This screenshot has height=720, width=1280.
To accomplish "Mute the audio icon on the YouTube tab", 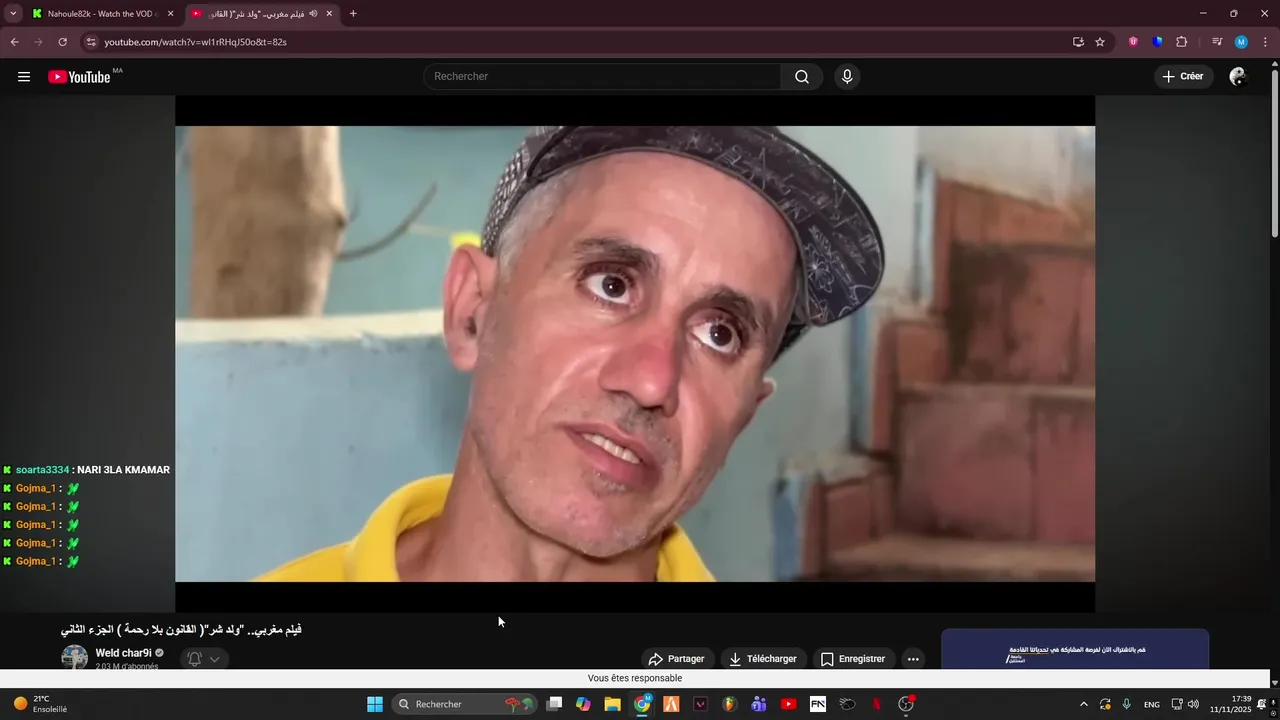I will (x=313, y=14).
